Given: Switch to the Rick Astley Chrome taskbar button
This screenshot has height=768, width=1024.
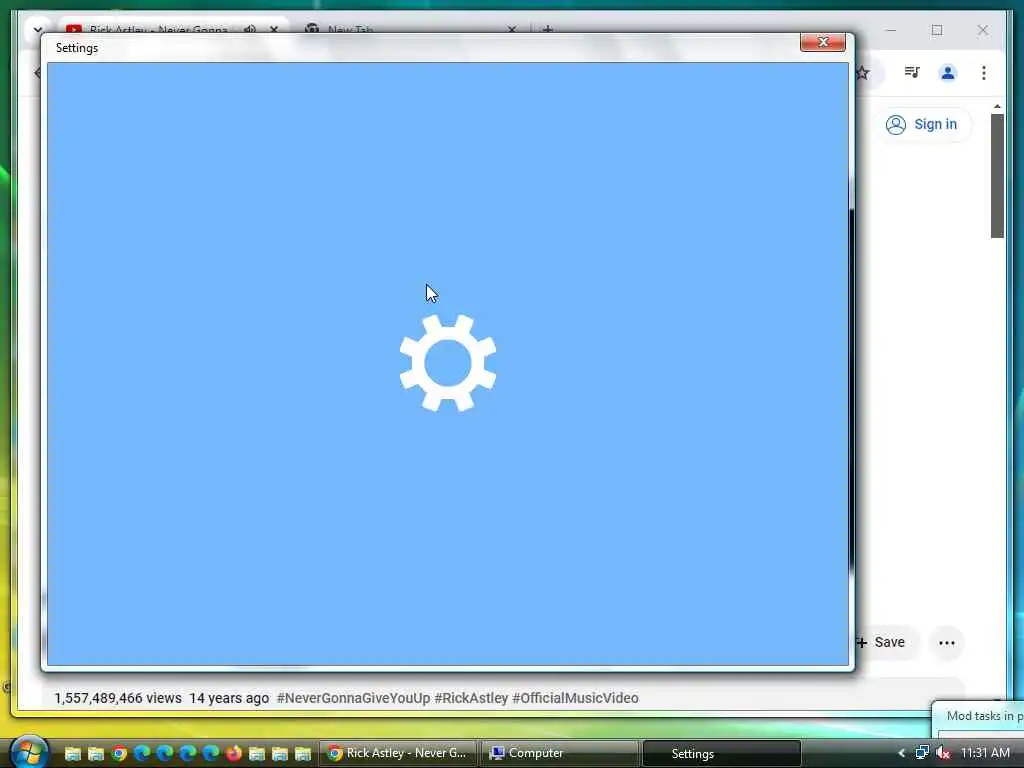Looking at the screenshot, I should click(x=398, y=753).
